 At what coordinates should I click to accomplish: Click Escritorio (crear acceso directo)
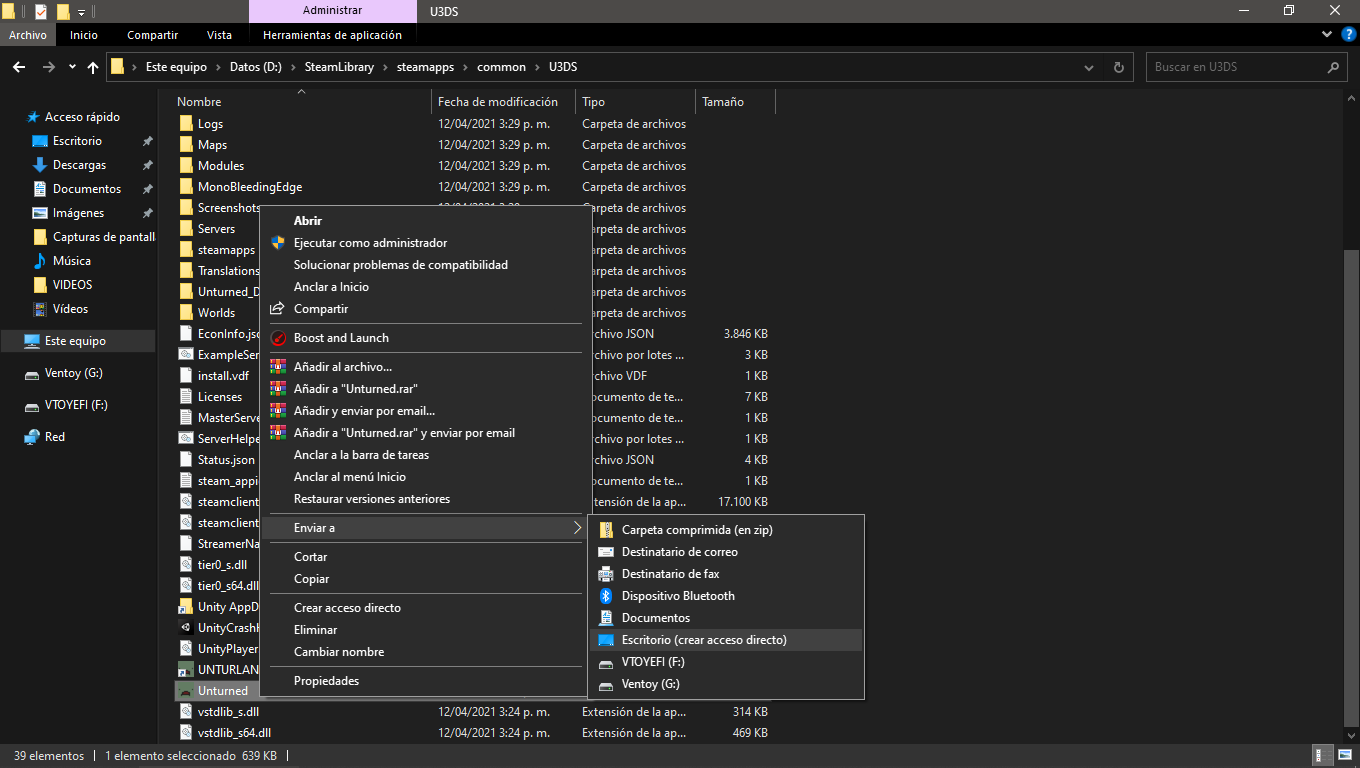(x=704, y=640)
